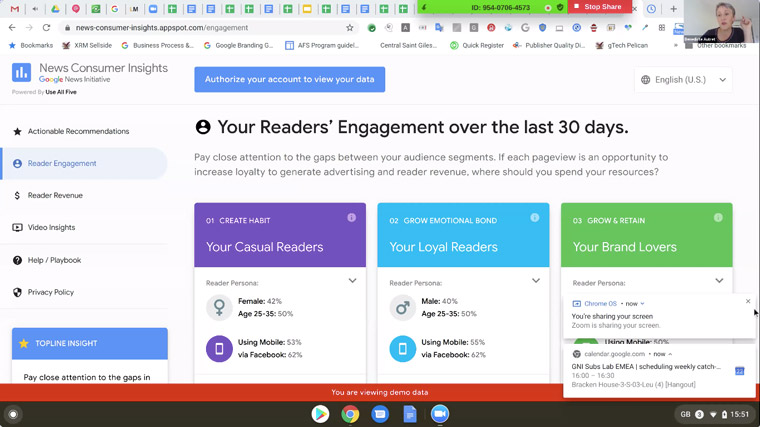
Task: Click the 'You are viewing demo data' banner
Action: [x=380, y=393]
